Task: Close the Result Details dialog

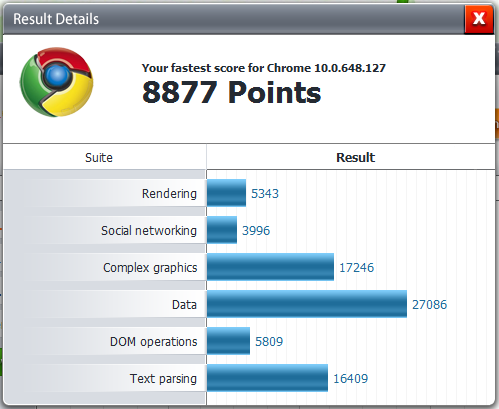Action: pos(479,19)
